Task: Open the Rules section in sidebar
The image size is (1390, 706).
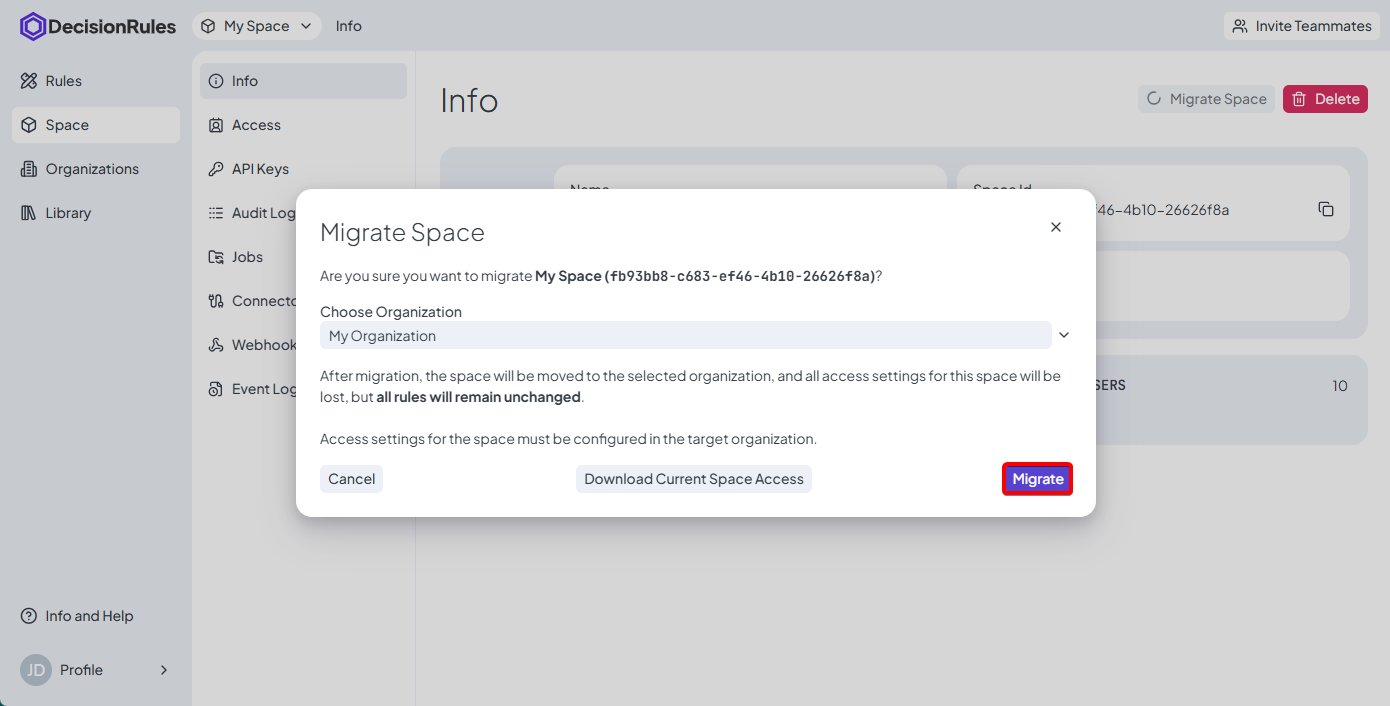Action: pos(63,81)
